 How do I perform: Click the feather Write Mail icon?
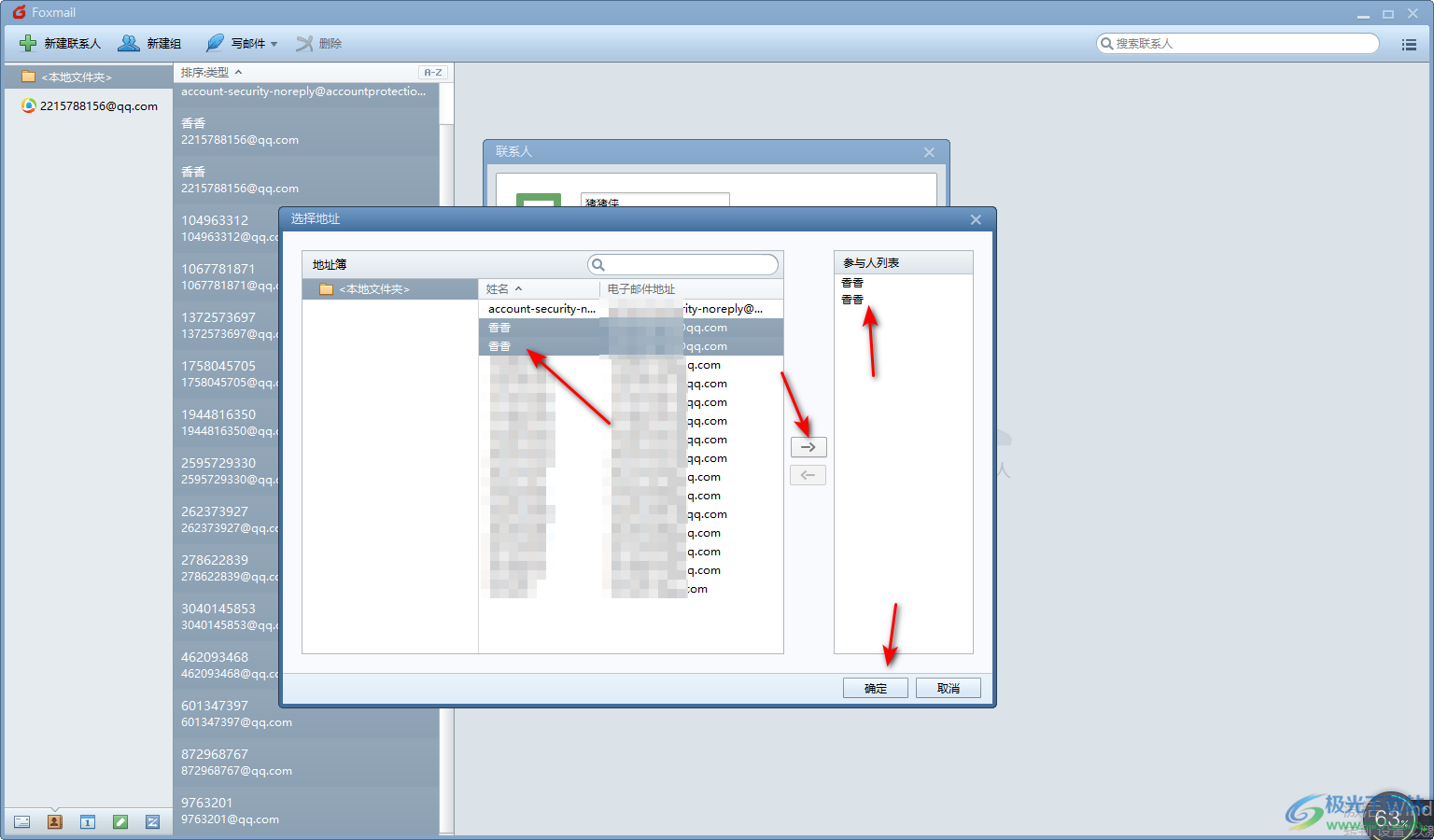point(215,43)
